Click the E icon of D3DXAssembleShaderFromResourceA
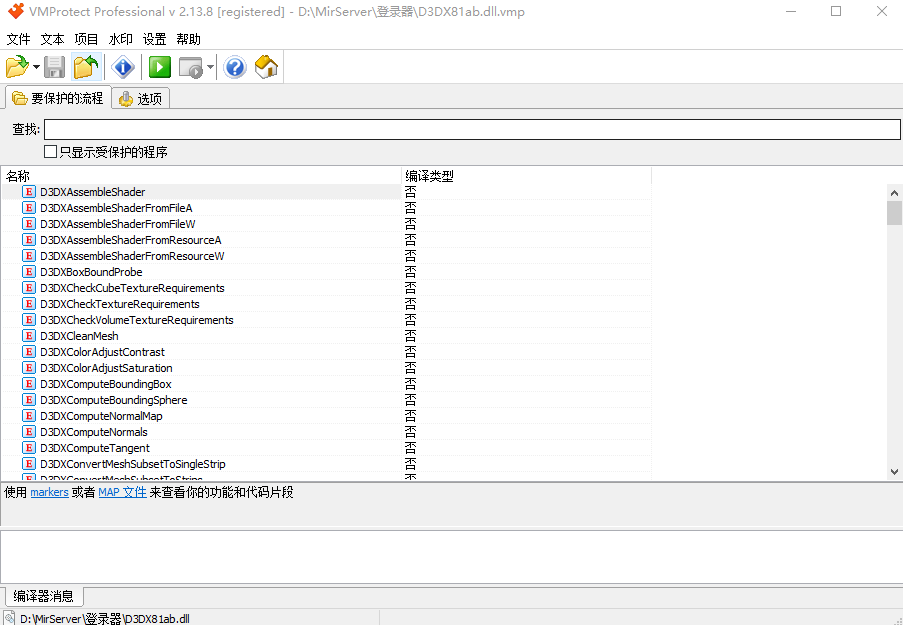Image resolution: width=903 pixels, height=625 pixels. point(29,240)
